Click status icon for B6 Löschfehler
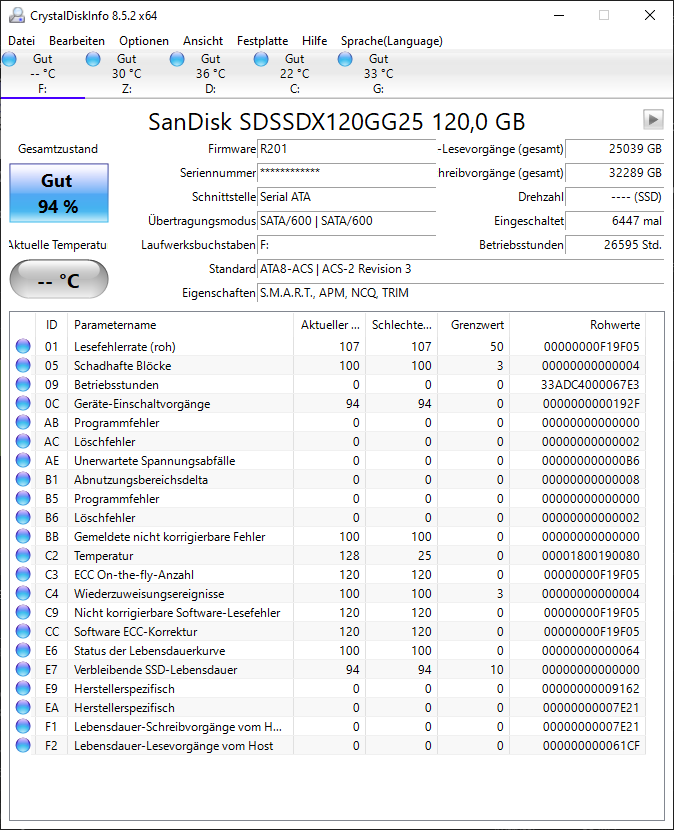 tap(23, 517)
